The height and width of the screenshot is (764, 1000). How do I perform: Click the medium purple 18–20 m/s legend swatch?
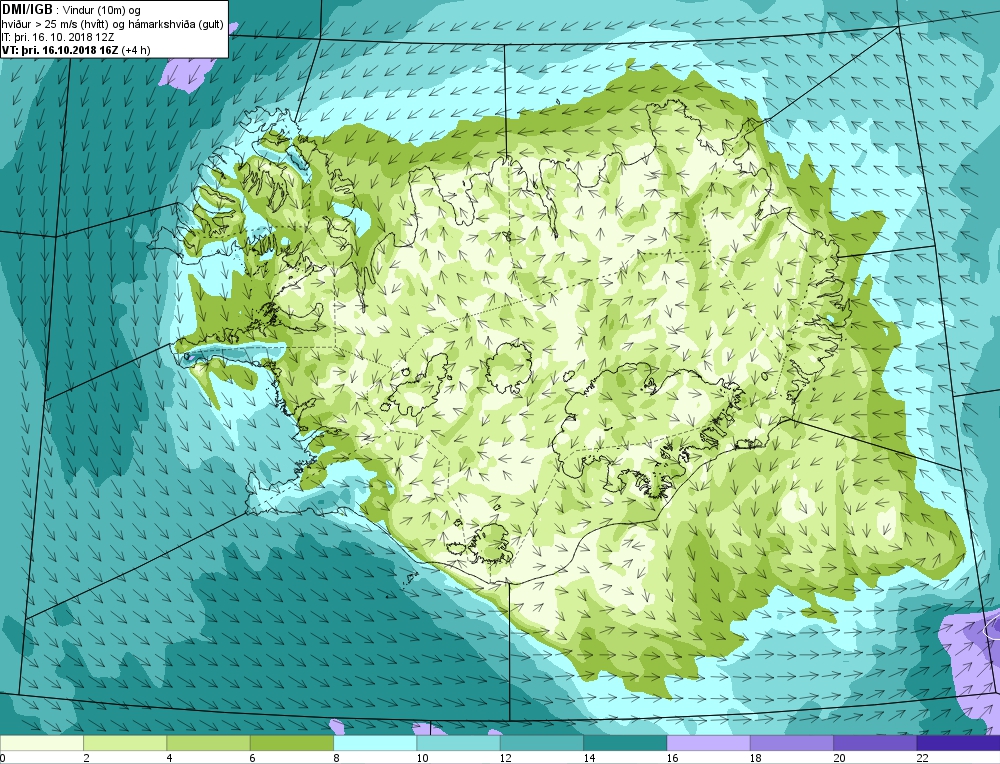[x=792, y=743]
